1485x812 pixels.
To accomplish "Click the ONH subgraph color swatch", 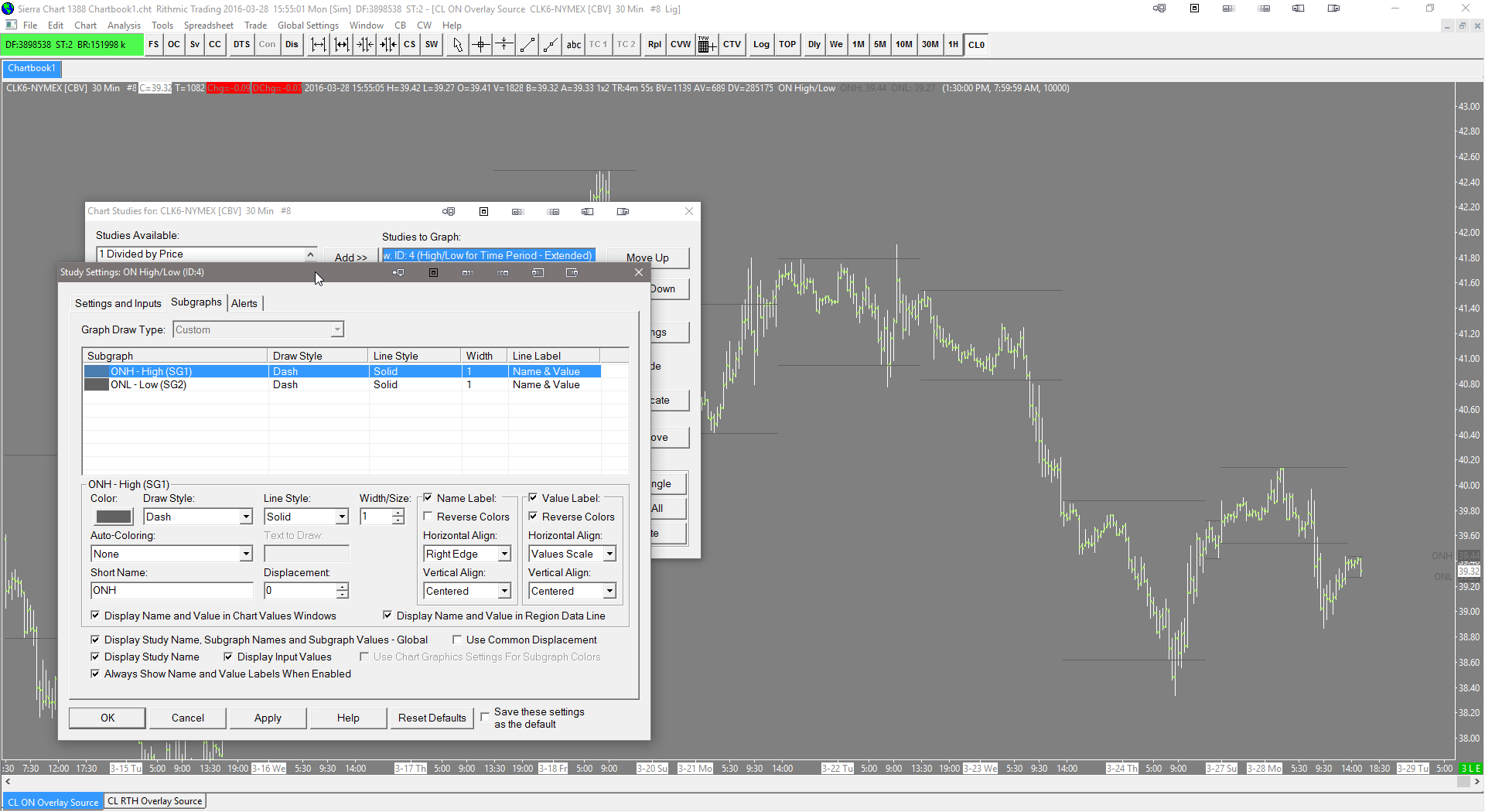I will click(x=114, y=517).
